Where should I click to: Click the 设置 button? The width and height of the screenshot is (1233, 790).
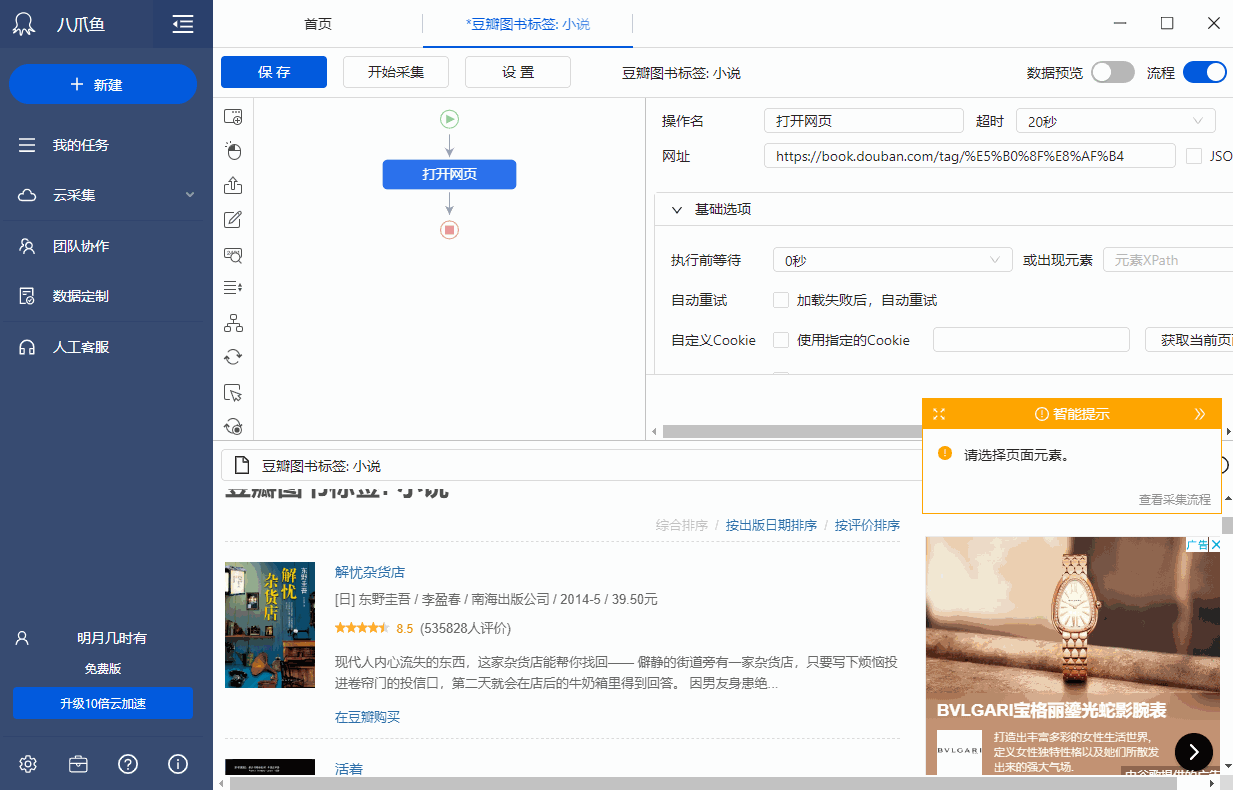pos(518,72)
